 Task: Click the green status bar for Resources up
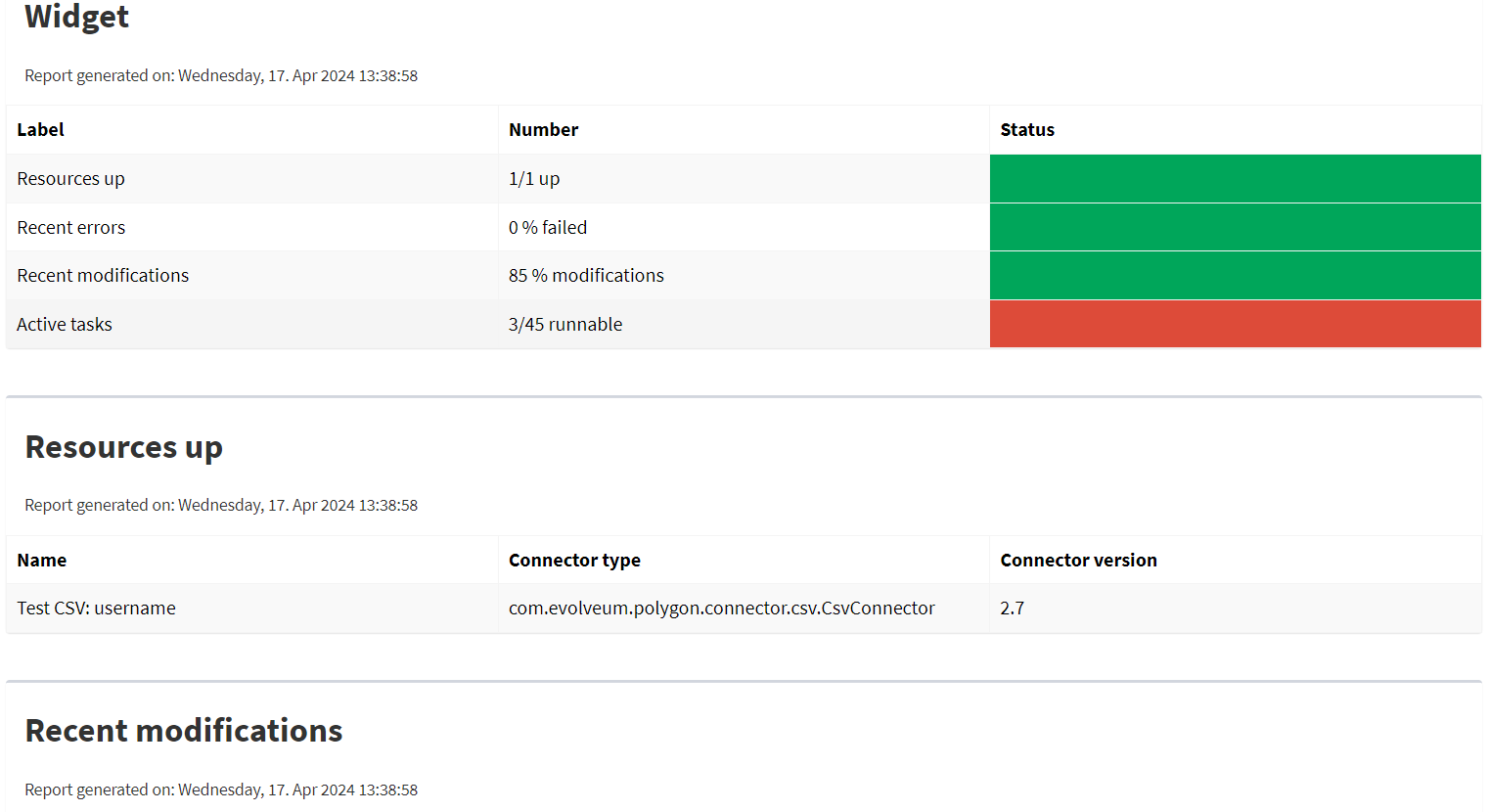click(x=1235, y=178)
